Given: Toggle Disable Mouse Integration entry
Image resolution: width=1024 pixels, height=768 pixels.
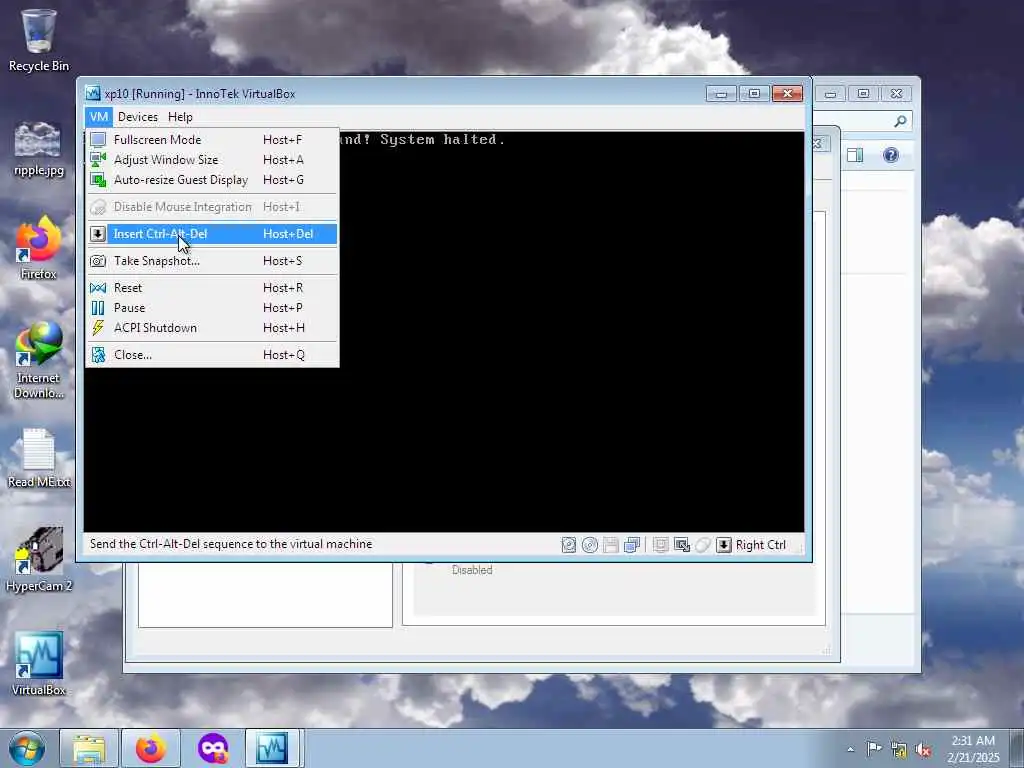Looking at the screenshot, I should point(212,207).
